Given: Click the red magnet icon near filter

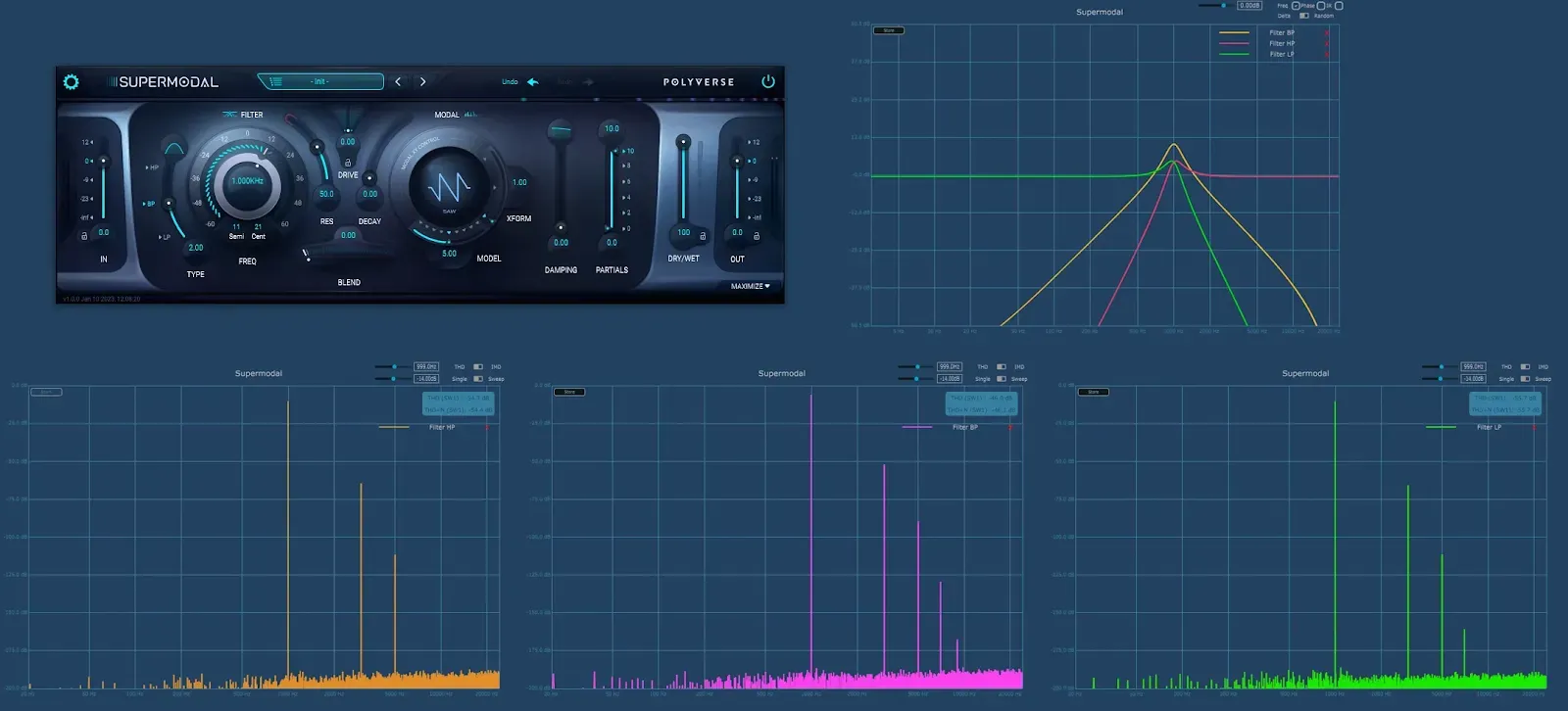Looking at the screenshot, I should click(290, 118).
